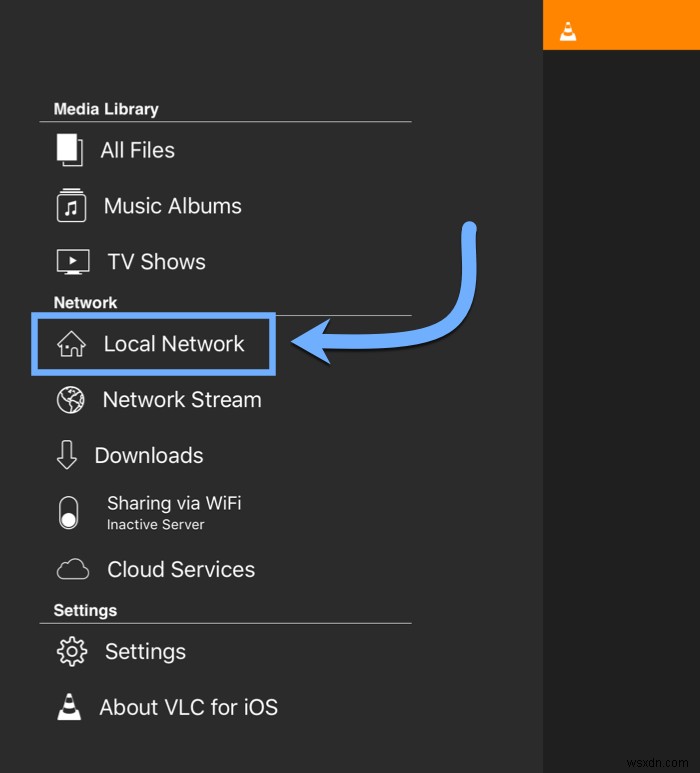Select Local Network in sidebar
The width and height of the screenshot is (700, 773).
tap(174, 344)
